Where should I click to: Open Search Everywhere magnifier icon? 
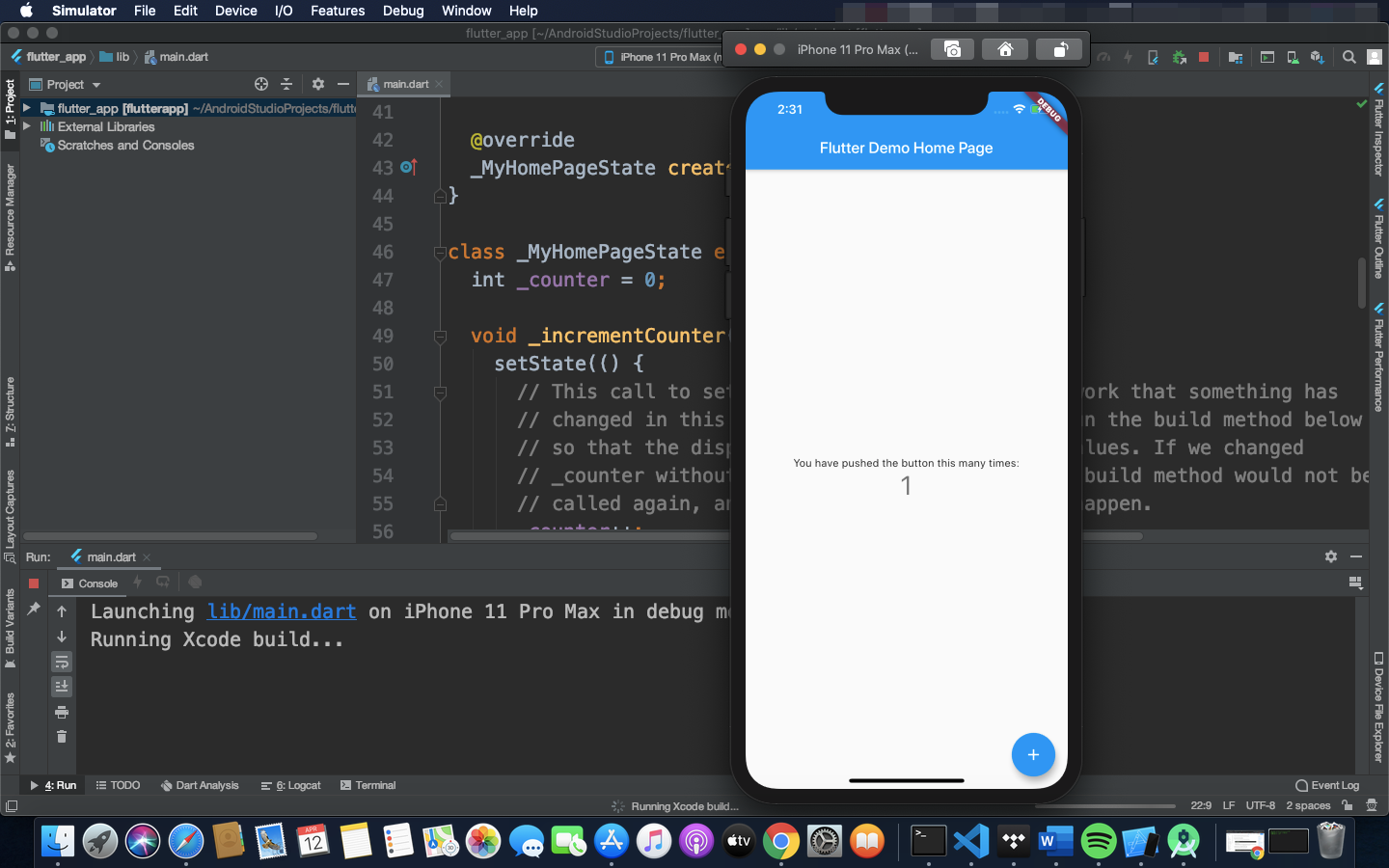(1348, 57)
